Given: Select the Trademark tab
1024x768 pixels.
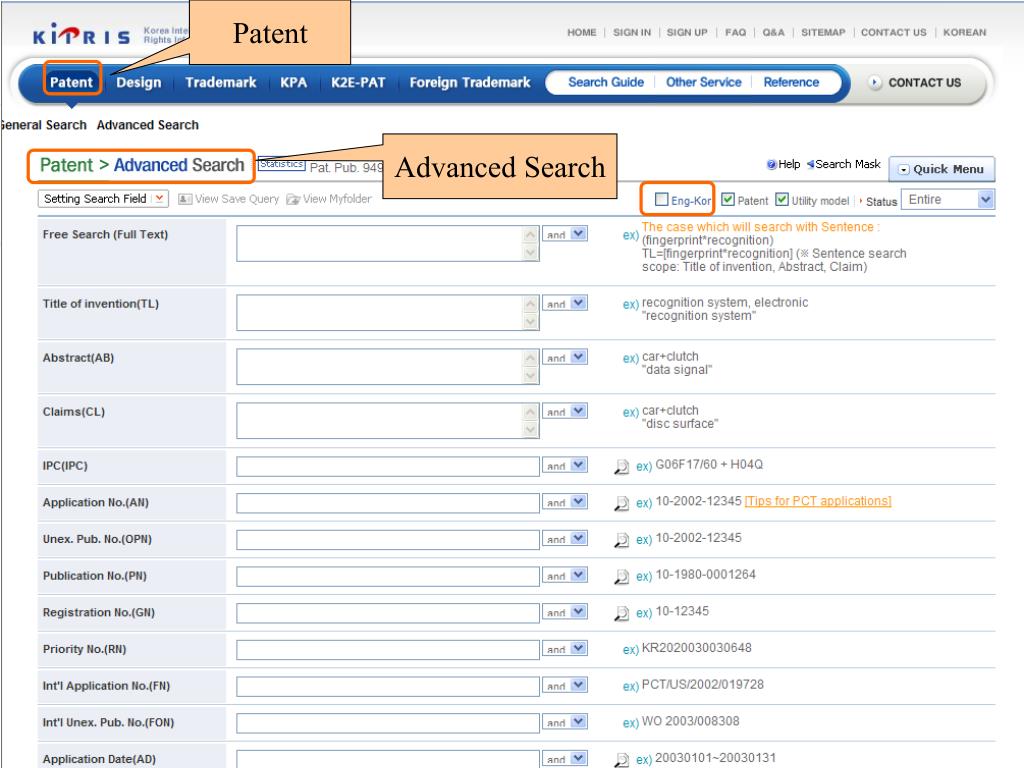Looking at the screenshot, I should click(221, 82).
